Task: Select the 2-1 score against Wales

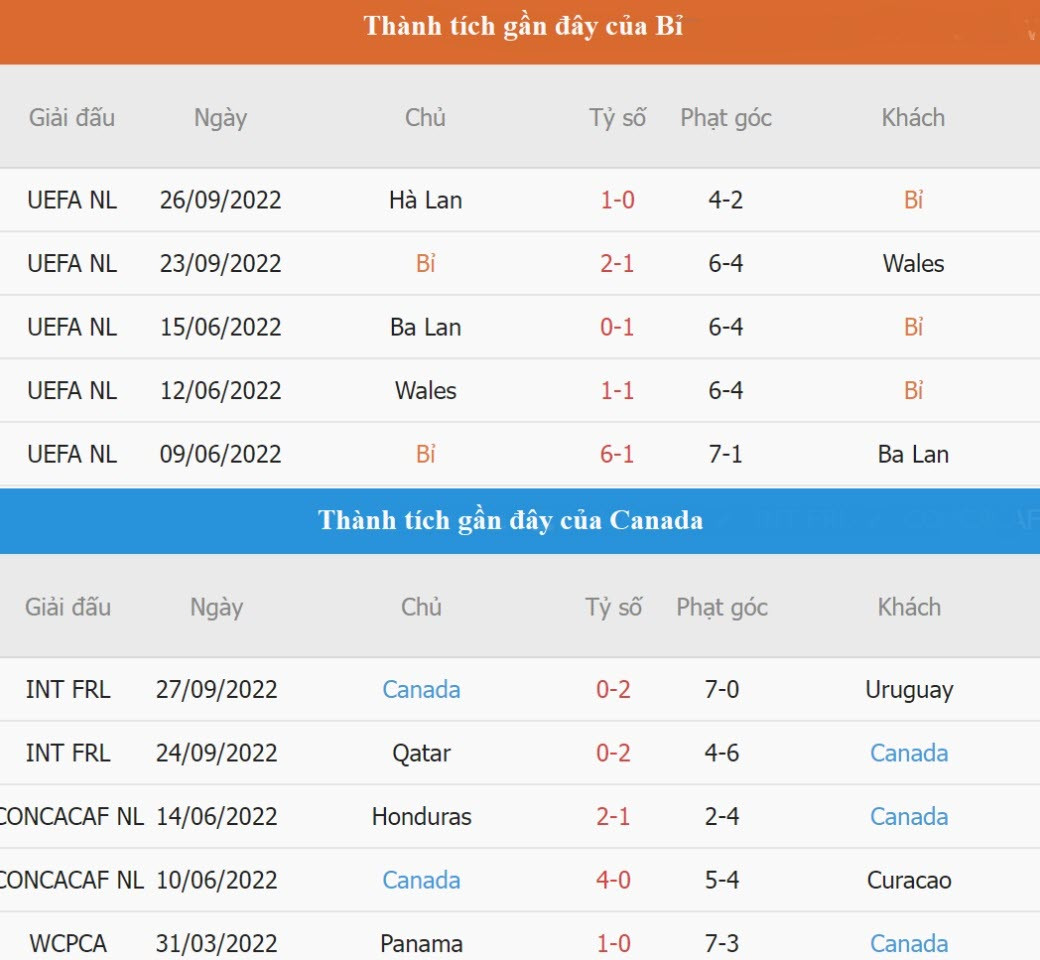Action: [617, 264]
